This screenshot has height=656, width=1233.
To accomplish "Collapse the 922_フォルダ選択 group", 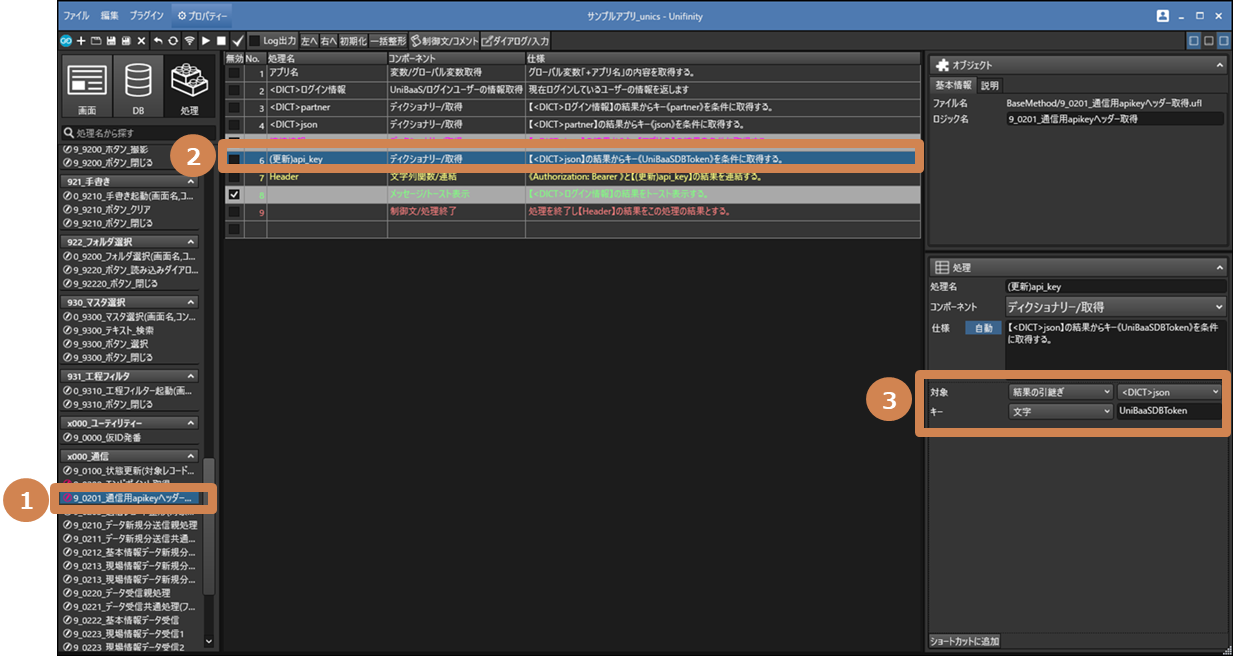I will tap(191, 242).
